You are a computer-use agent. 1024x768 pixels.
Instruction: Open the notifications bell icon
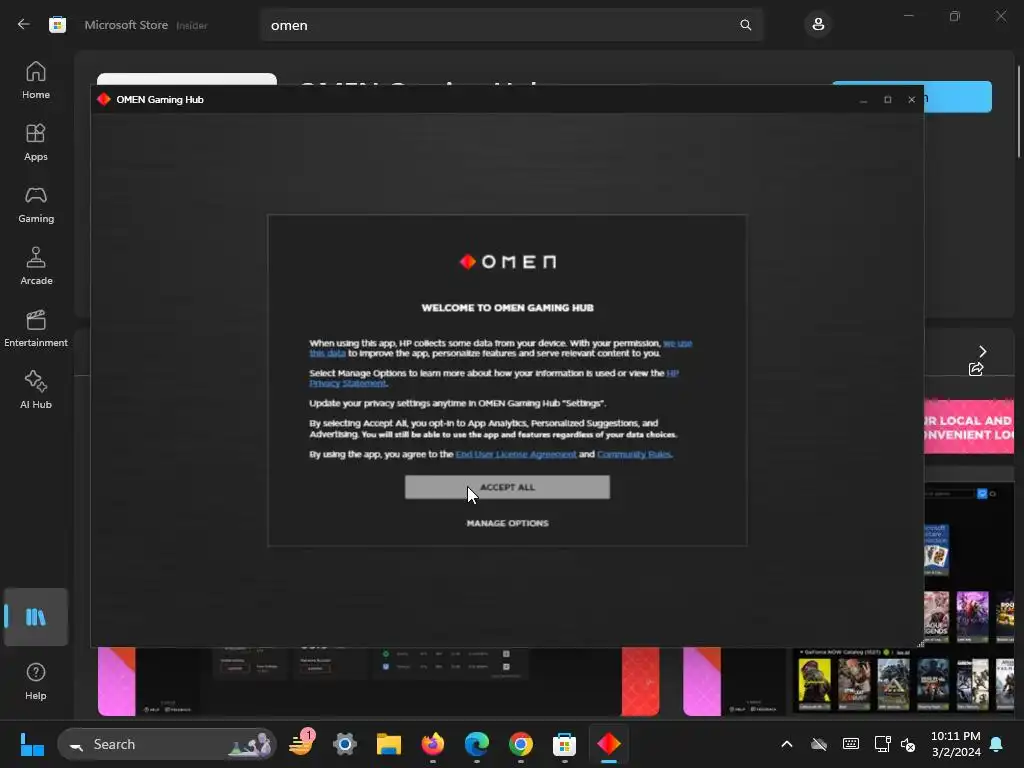coord(997,744)
